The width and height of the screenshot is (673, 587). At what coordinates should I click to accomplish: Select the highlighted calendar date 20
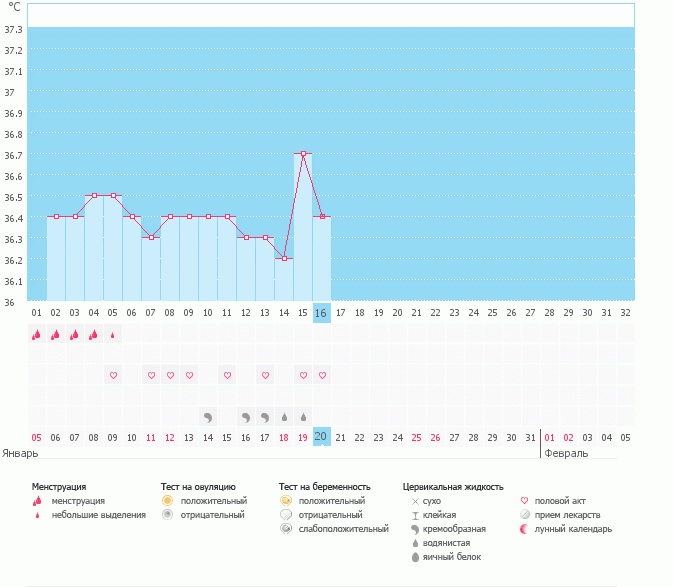coord(321,437)
